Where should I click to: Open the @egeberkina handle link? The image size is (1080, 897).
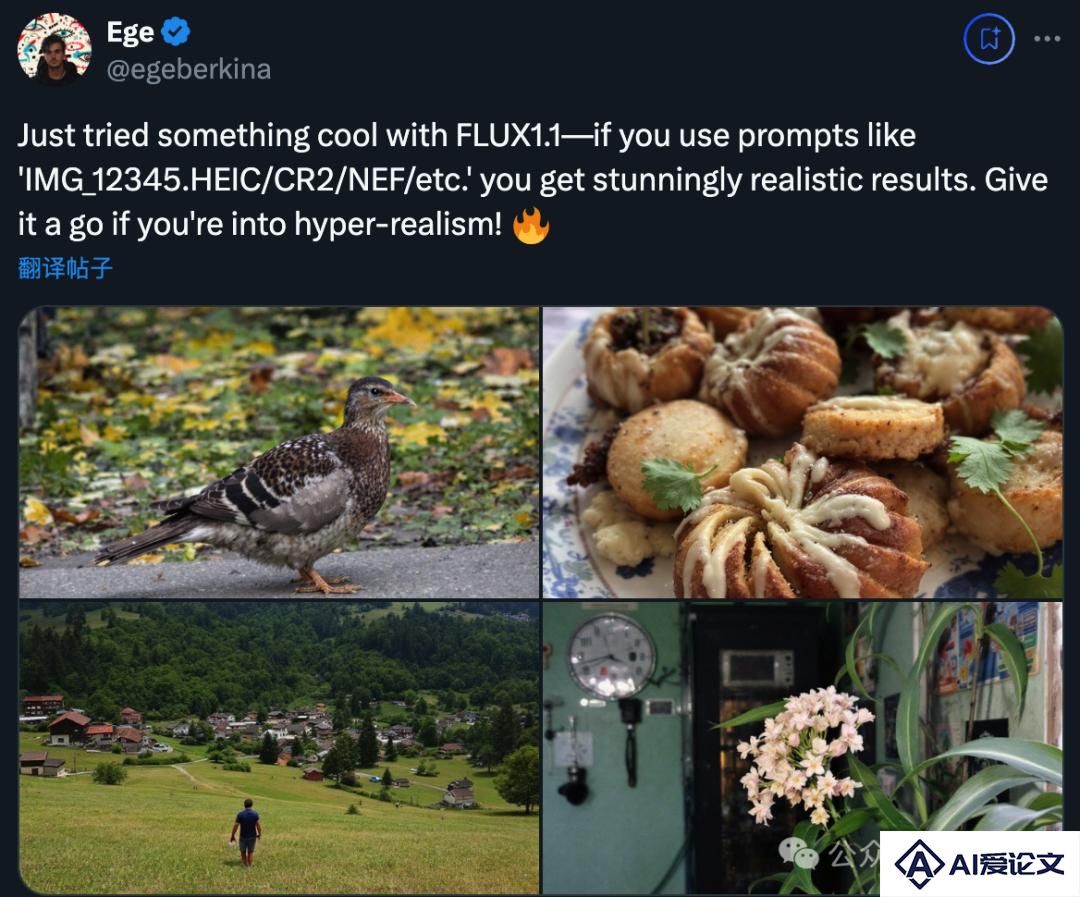click(x=189, y=70)
